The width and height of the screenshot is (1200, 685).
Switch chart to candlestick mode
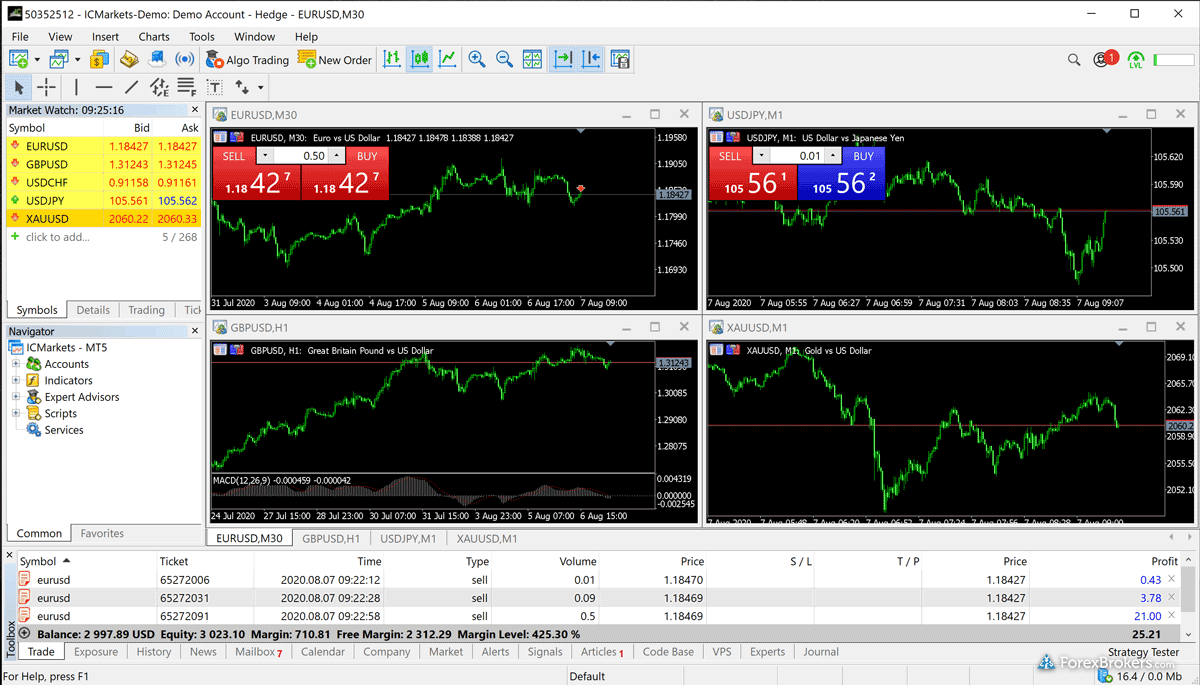click(x=420, y=60)
